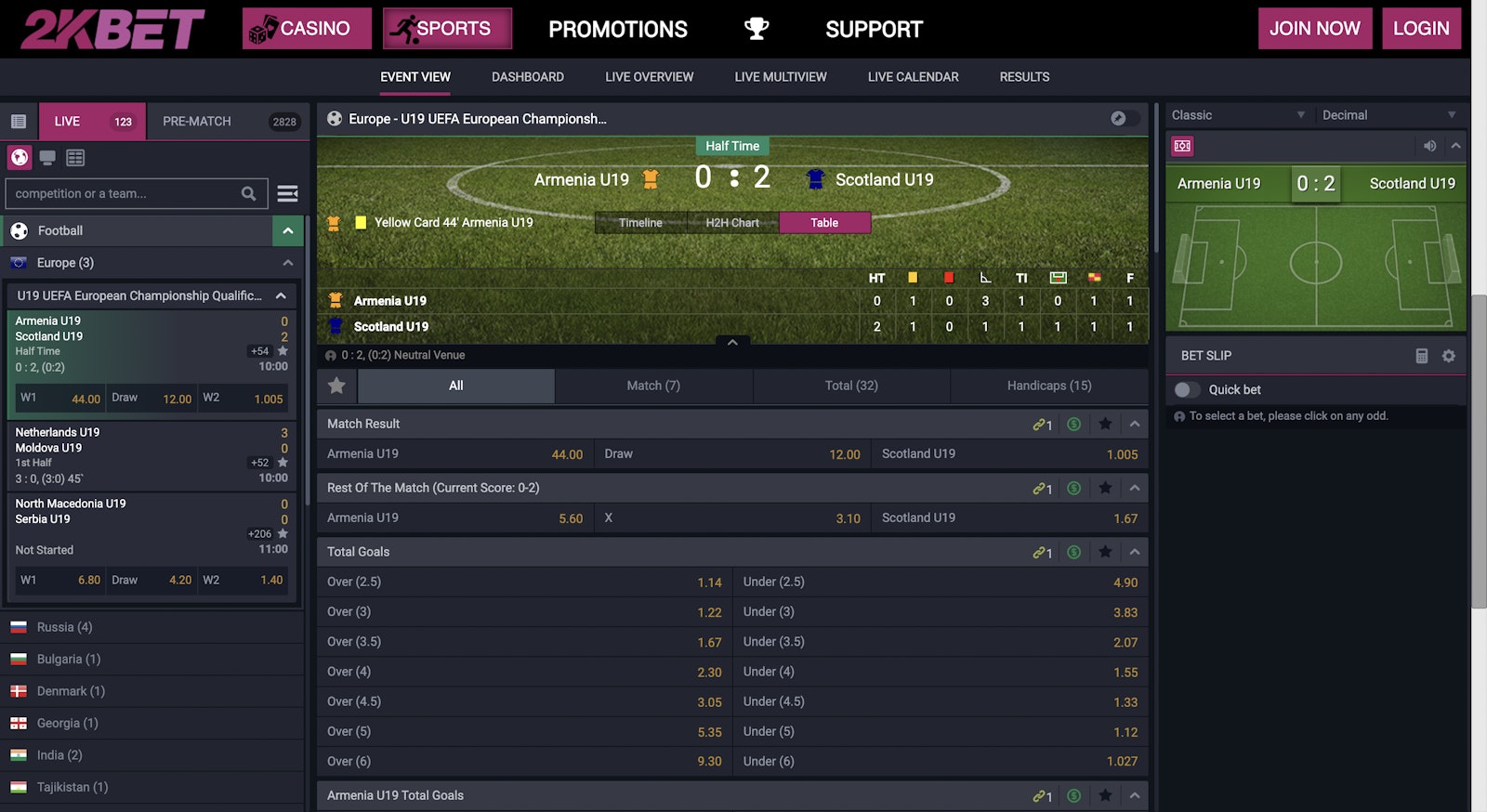Select the globe view icon in sidebar
Viewport: 1487px width, 812px height.
[x=20, y=157]
